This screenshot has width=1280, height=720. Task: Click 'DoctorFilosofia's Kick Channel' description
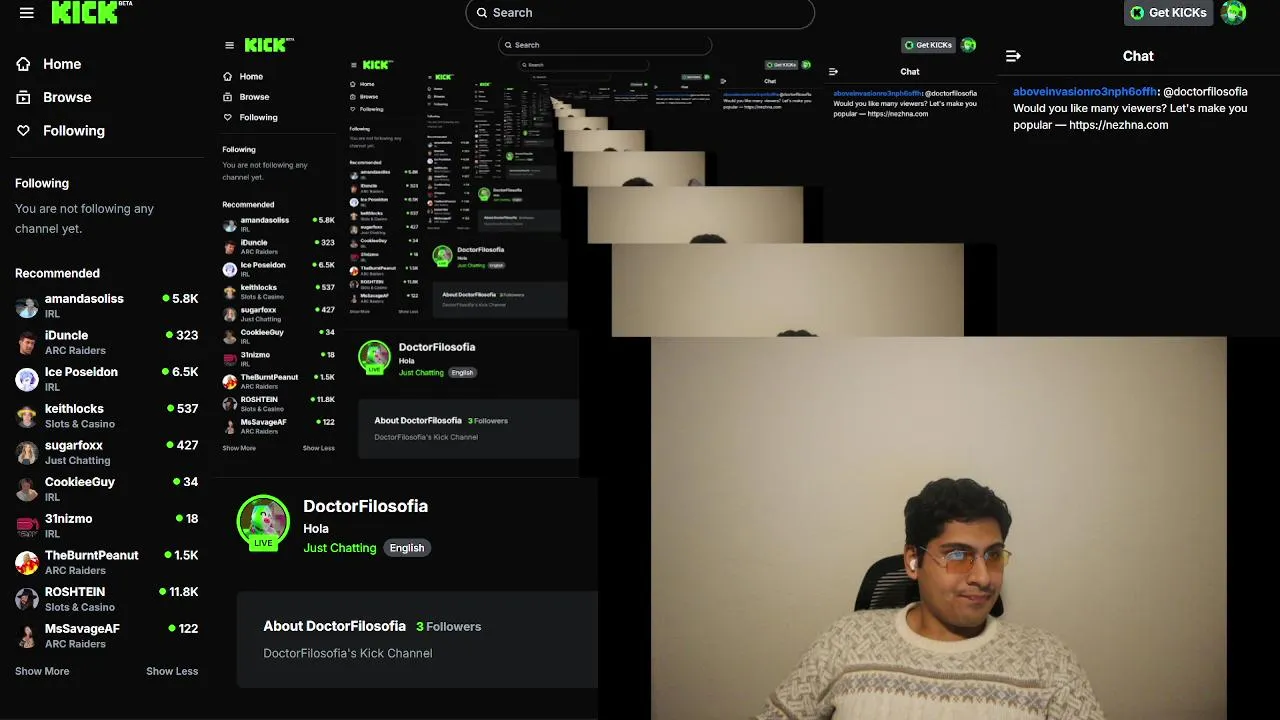(x=348, y=653)
